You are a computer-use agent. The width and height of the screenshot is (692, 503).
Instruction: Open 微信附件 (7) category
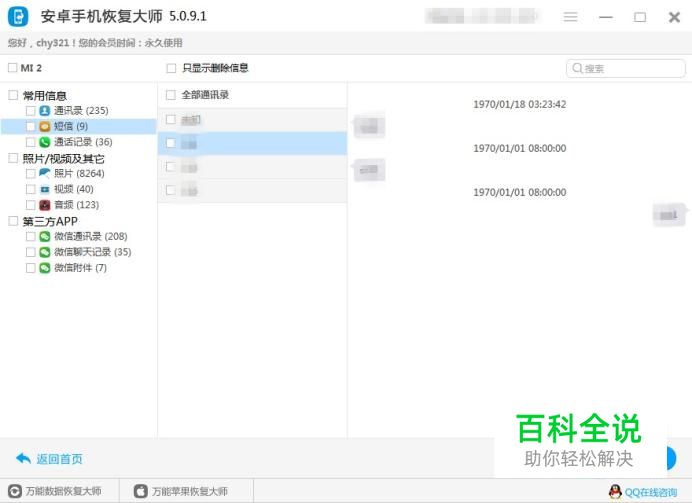[x=80, y=268]
